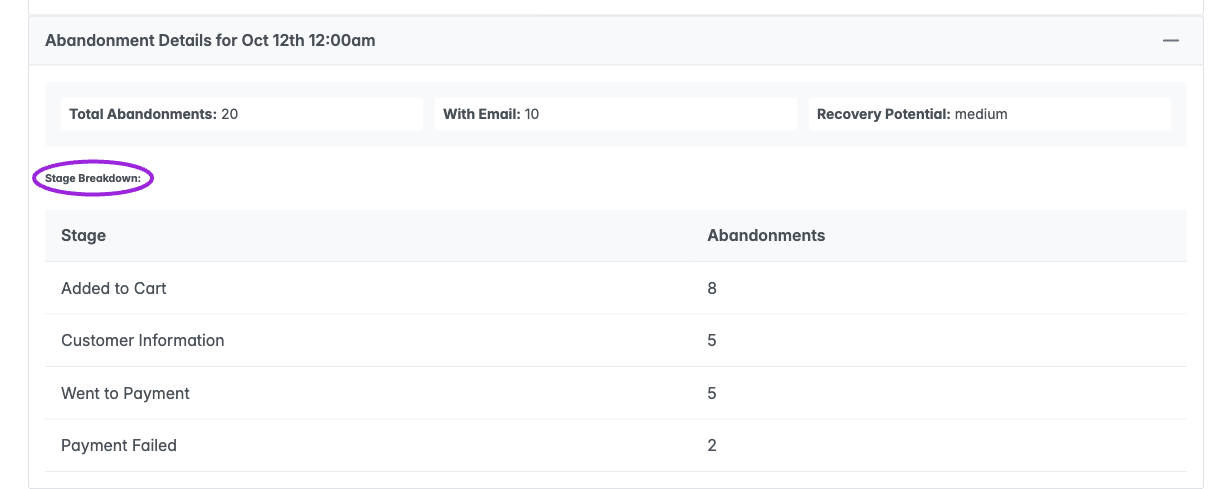This screenshot has height=489, width=1230.
Task: Click the value 5 for Went to Payment
Action: 712,393
